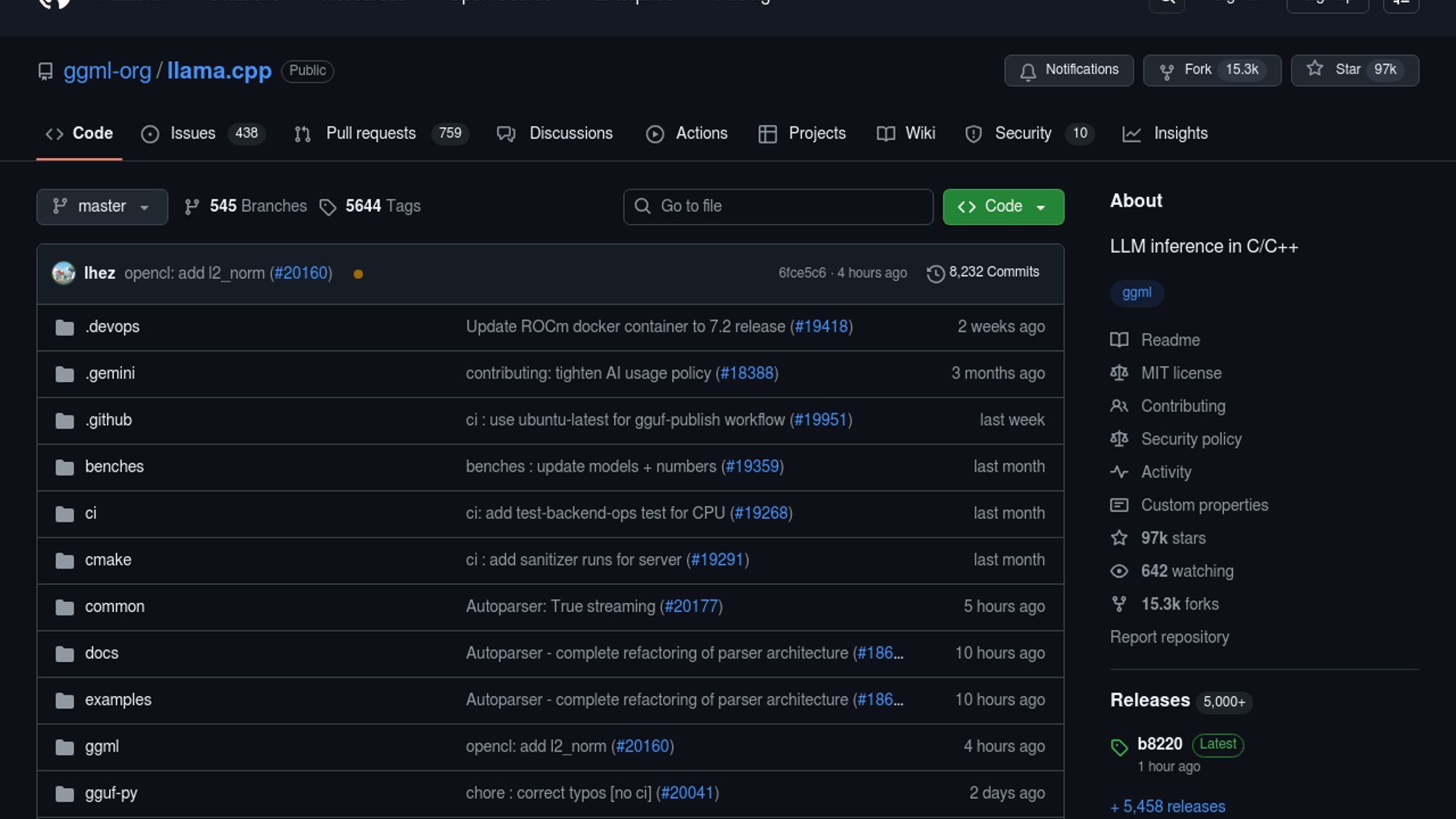Click the eye icon for 642 watching
The width and height of the screenshot is (1456, 819).
1119,571
